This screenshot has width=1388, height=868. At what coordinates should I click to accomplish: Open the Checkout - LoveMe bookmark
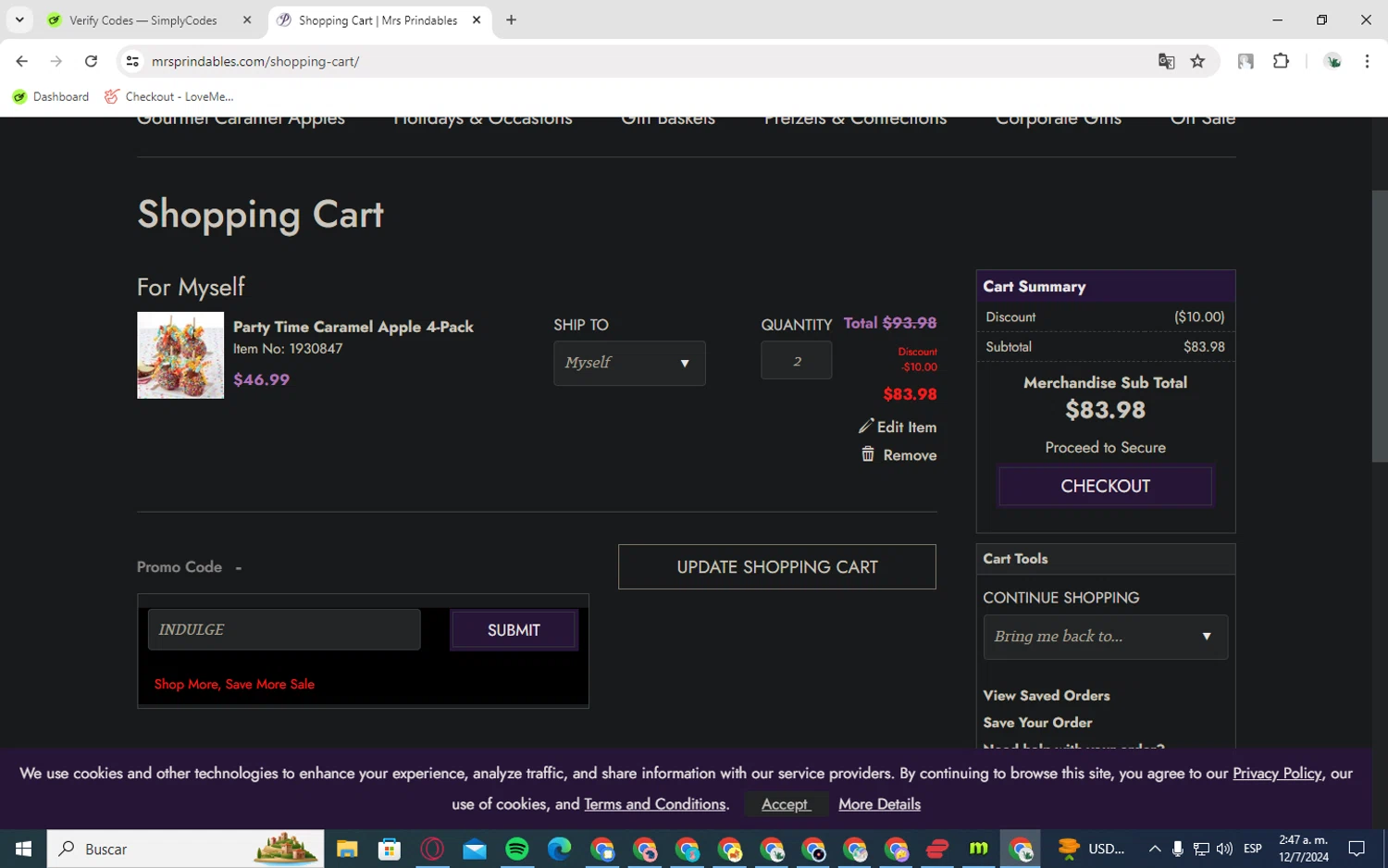168,96
